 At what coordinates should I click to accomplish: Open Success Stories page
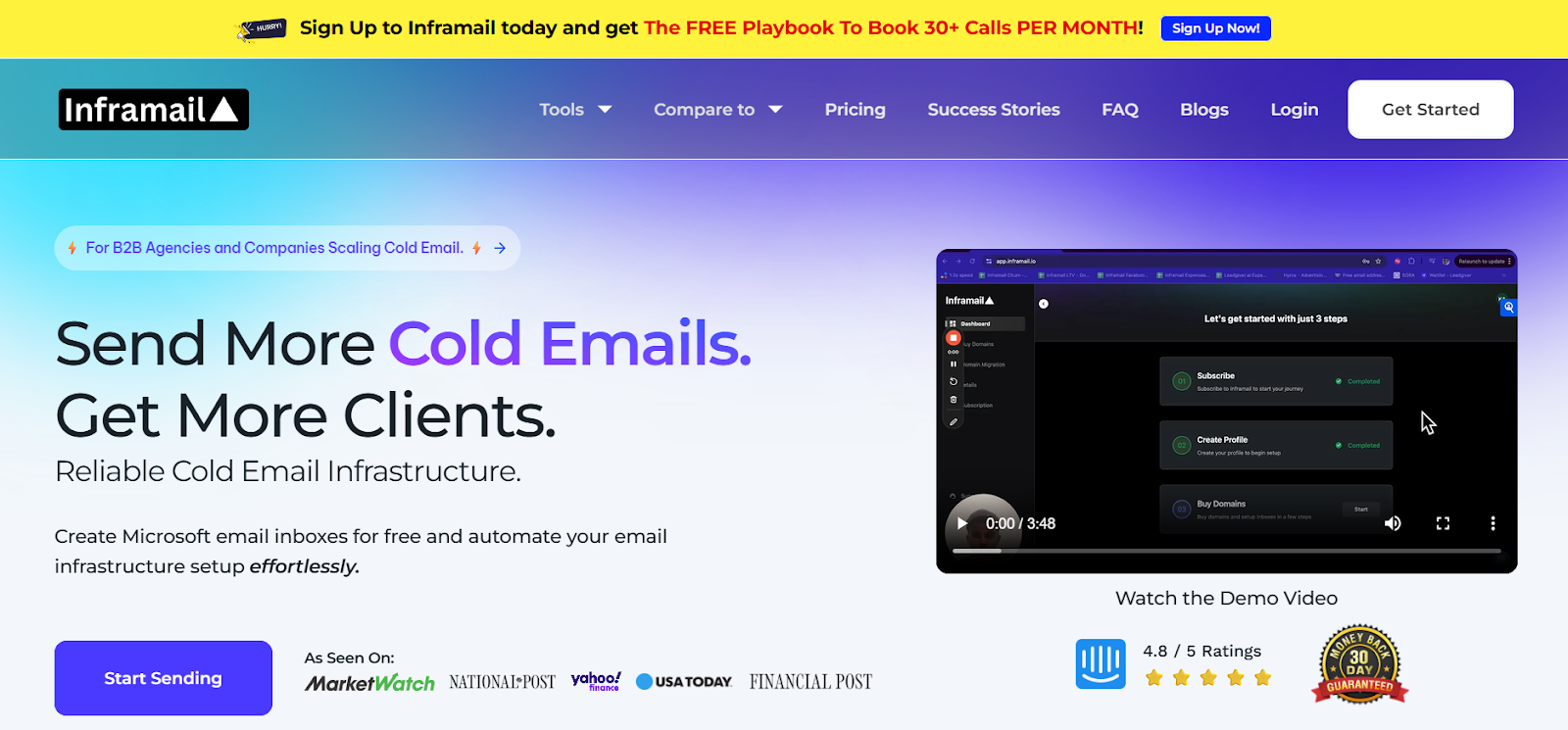pyautogui.click(x=994, y=110)
